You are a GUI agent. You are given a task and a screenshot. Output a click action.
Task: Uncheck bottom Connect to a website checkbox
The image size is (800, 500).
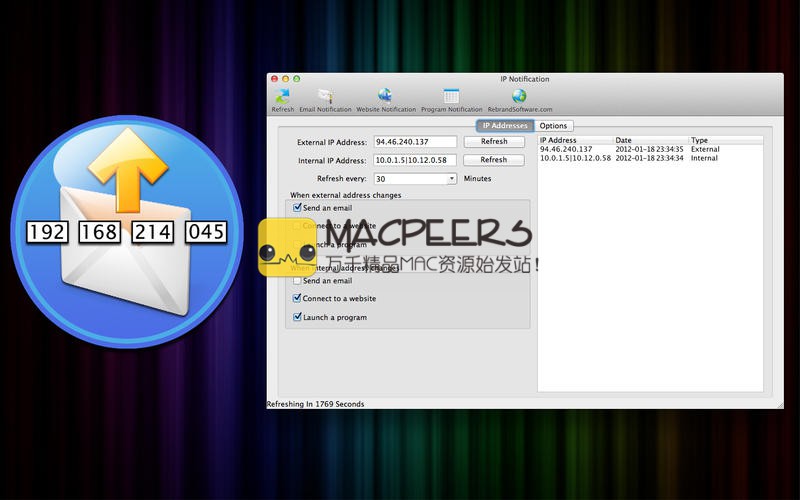point(297,298)
